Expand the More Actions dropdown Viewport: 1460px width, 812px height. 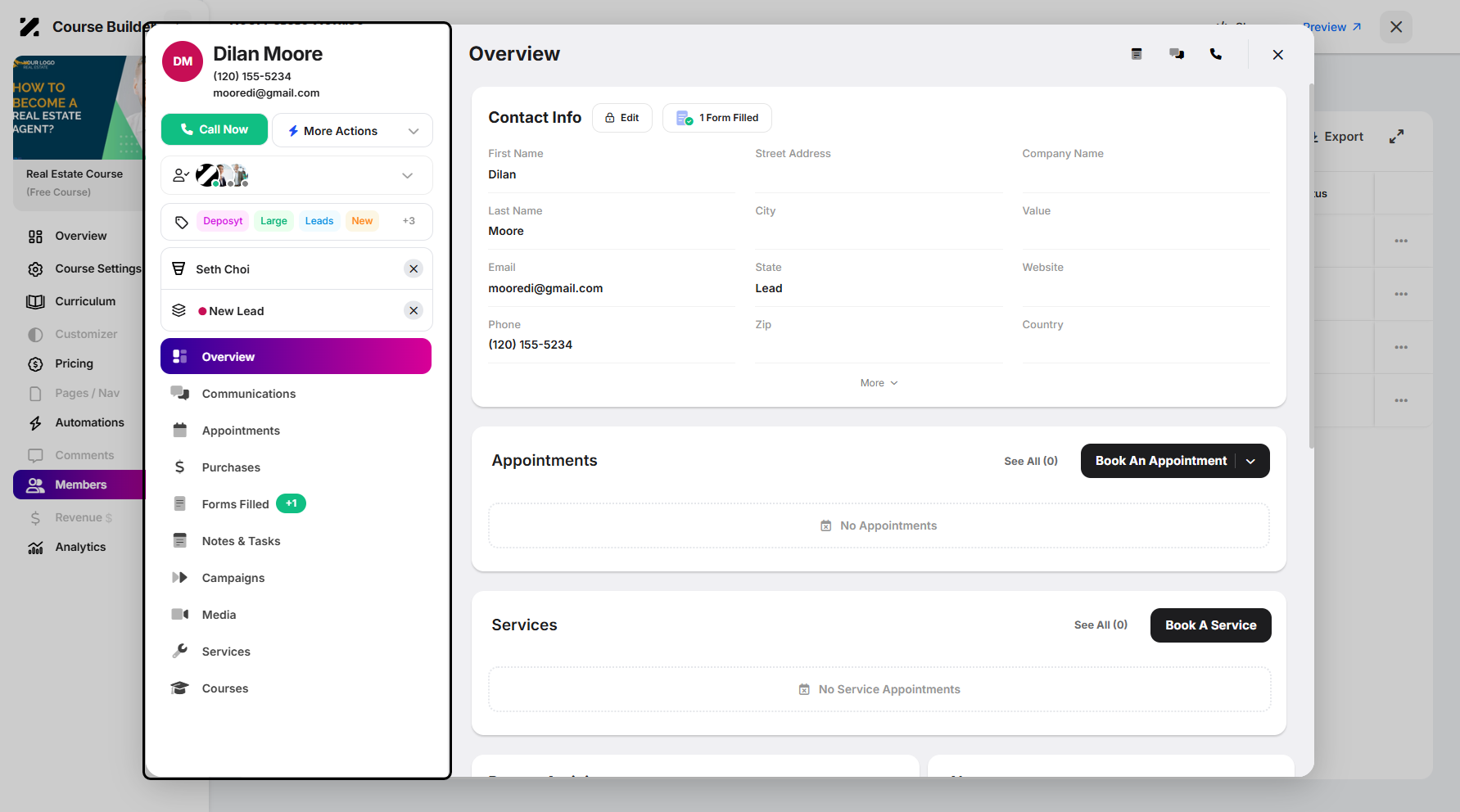352,131
